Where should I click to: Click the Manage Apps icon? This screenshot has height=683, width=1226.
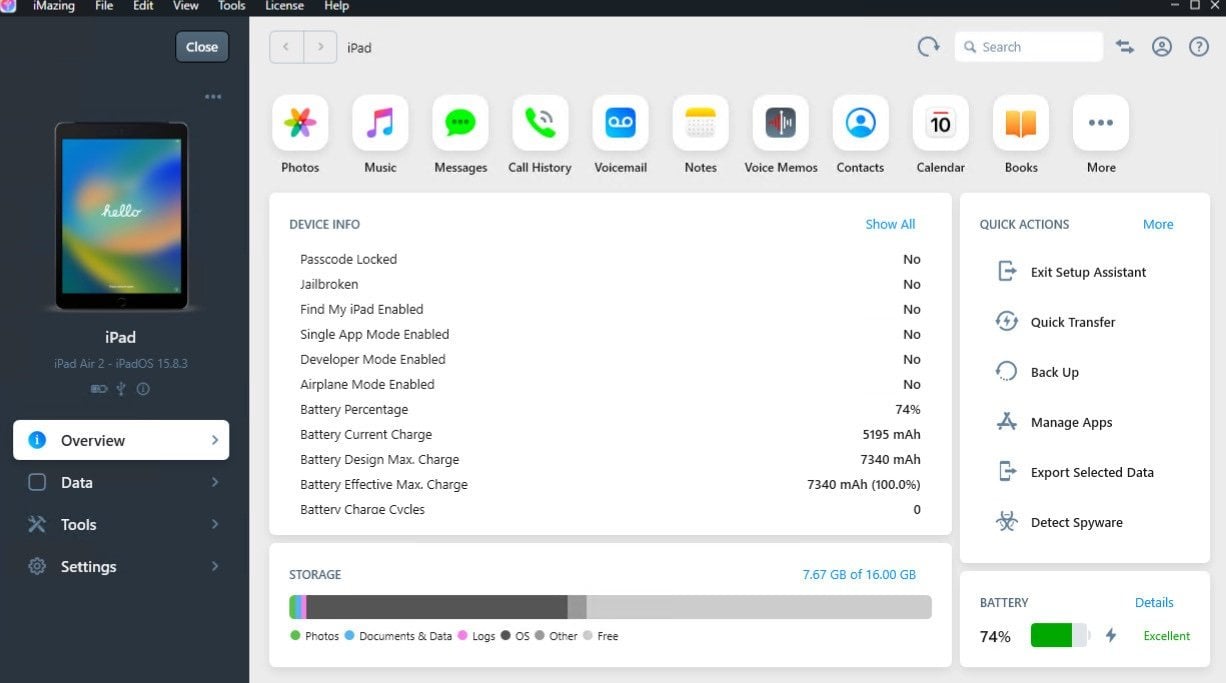pos(1007,421)
